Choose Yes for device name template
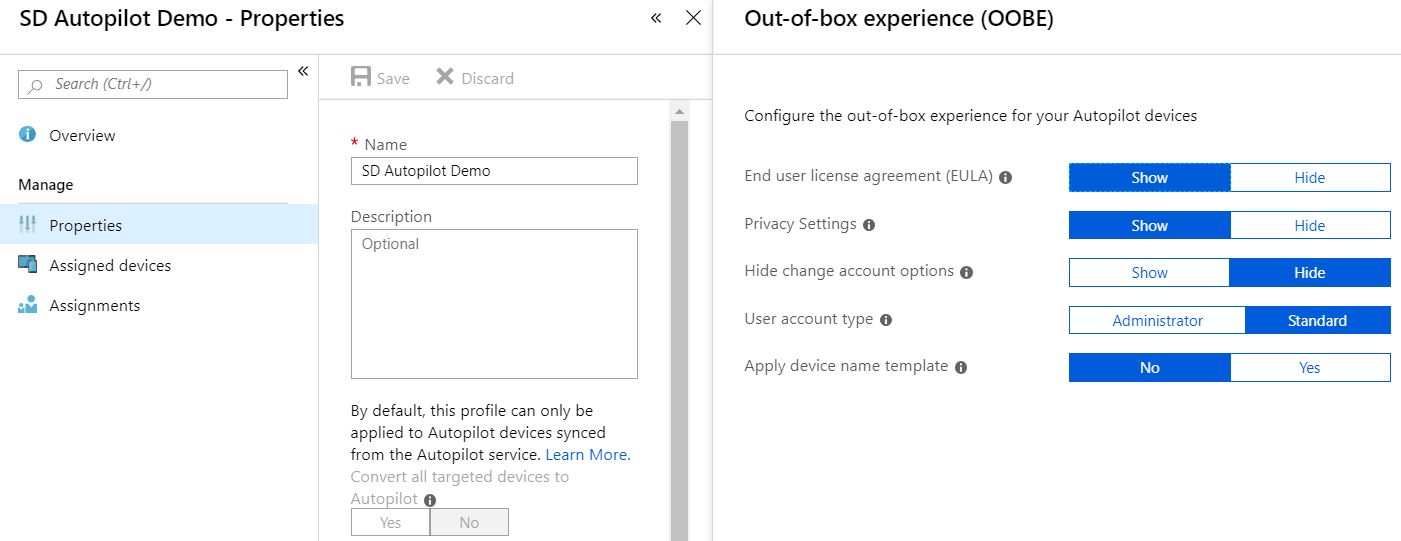 [x=1310, y=367]
